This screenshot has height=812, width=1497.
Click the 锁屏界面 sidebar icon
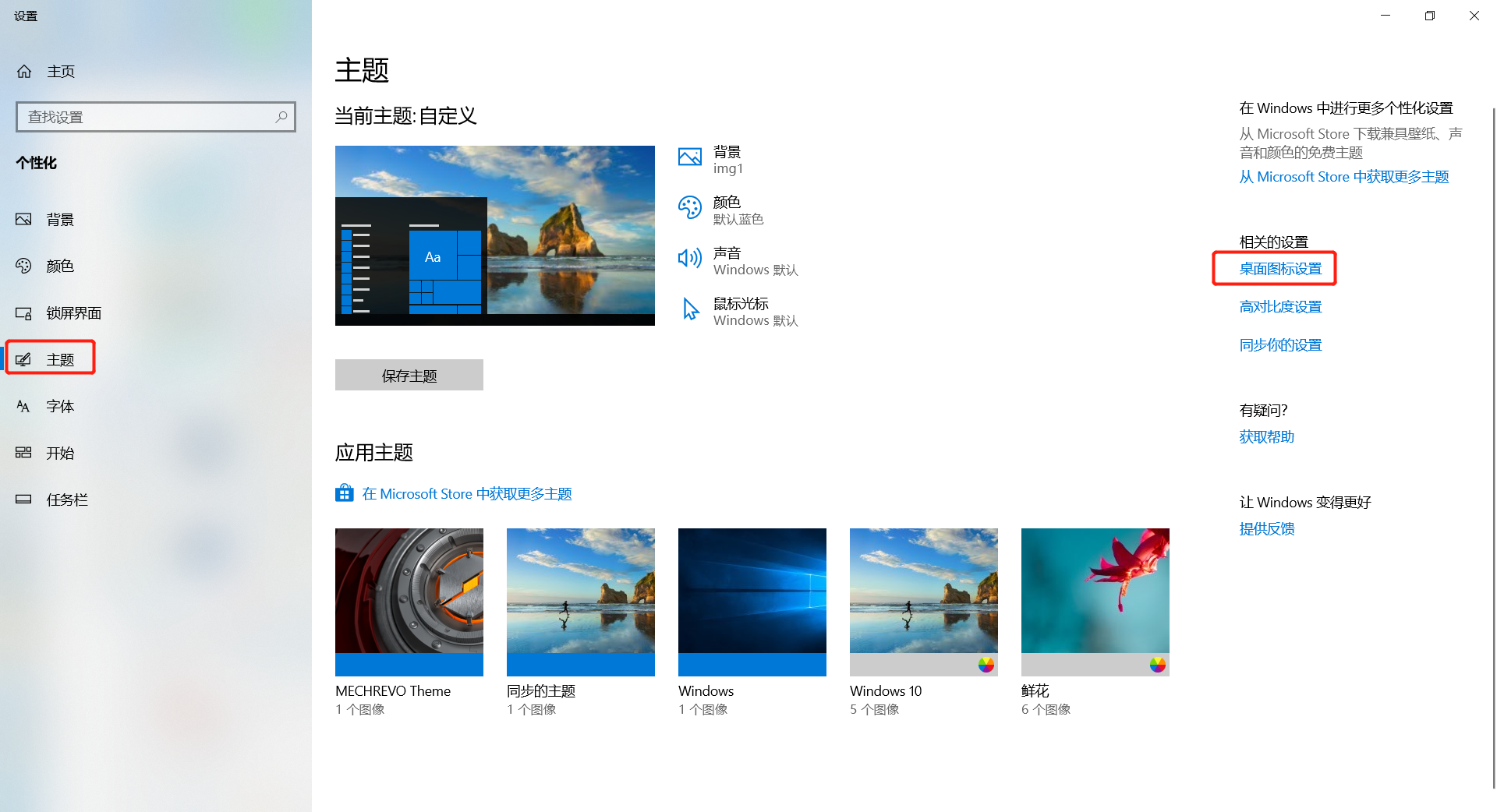click(x=23, y=312)
